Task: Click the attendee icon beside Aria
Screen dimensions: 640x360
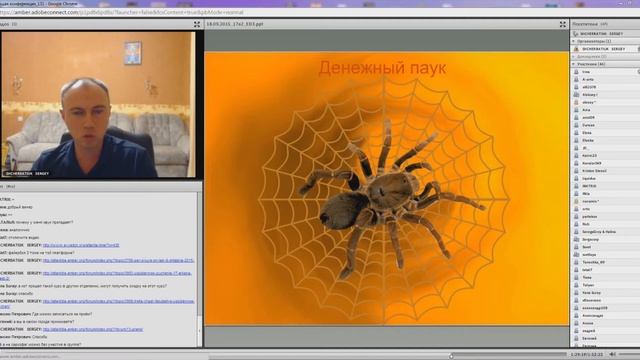Action: click(576, 110)
